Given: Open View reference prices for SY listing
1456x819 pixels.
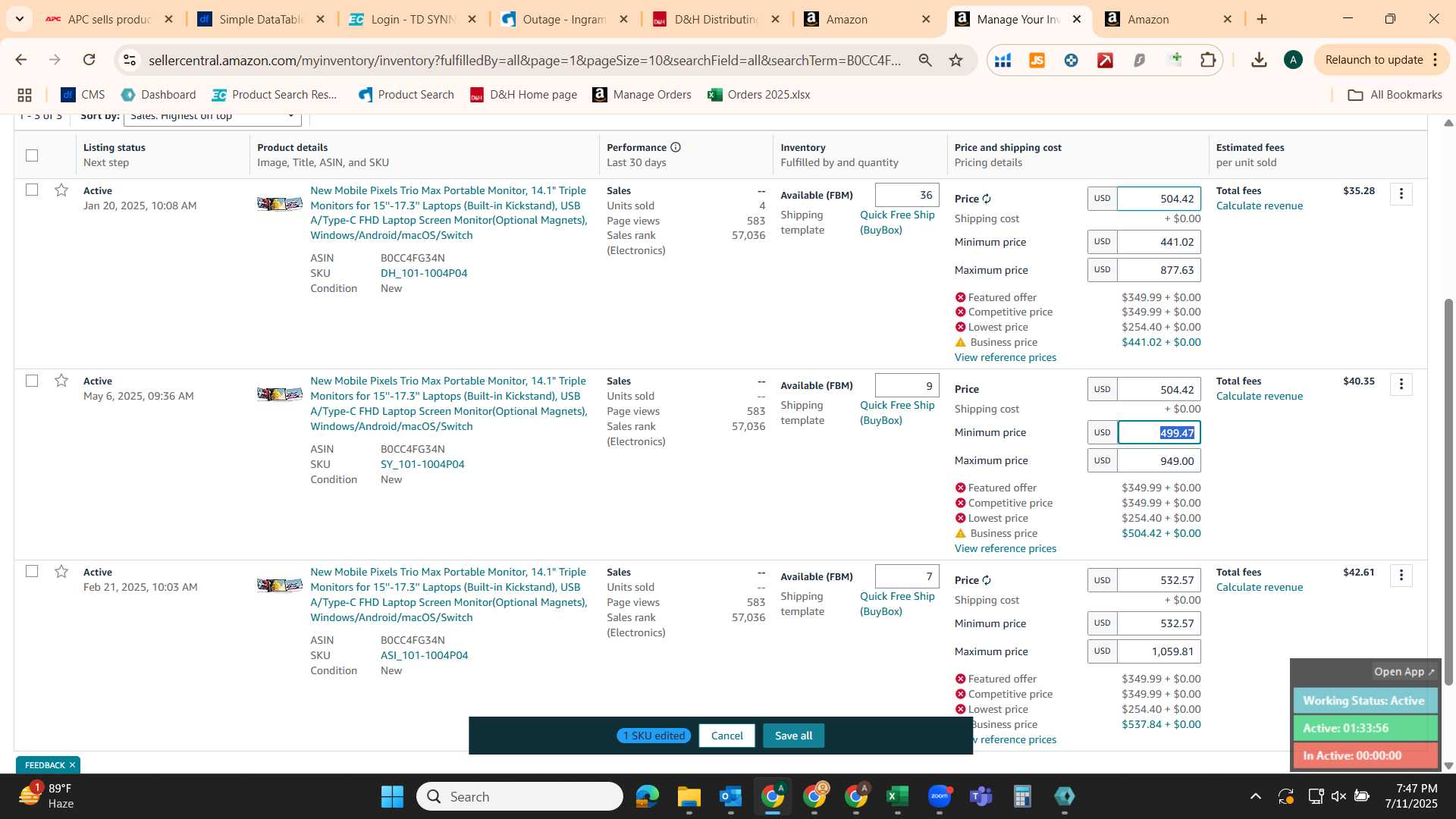Looking at the screenshot, I should [x=1005, y=548].
